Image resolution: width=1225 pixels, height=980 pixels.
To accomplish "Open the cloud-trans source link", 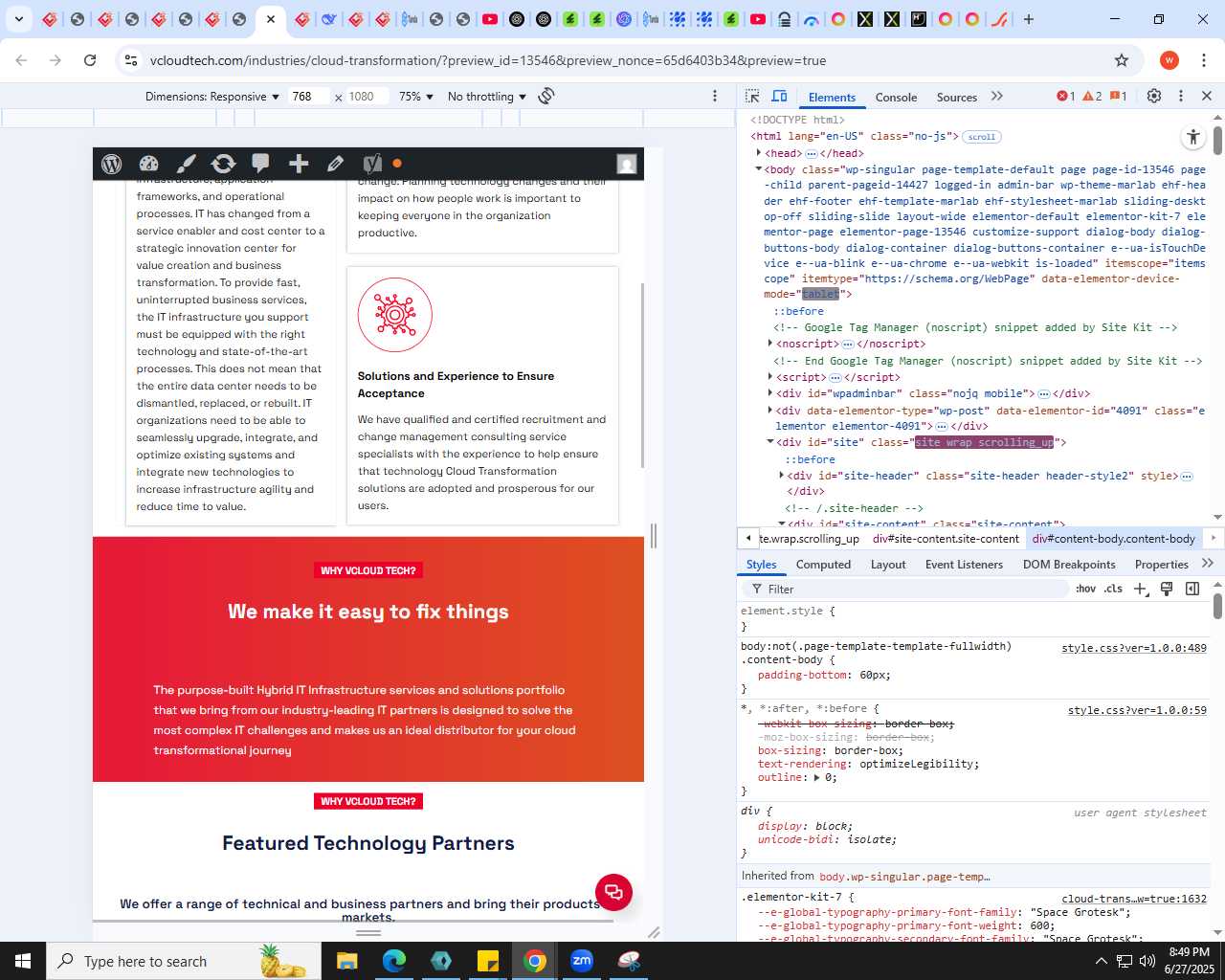I will [1134, 899].
